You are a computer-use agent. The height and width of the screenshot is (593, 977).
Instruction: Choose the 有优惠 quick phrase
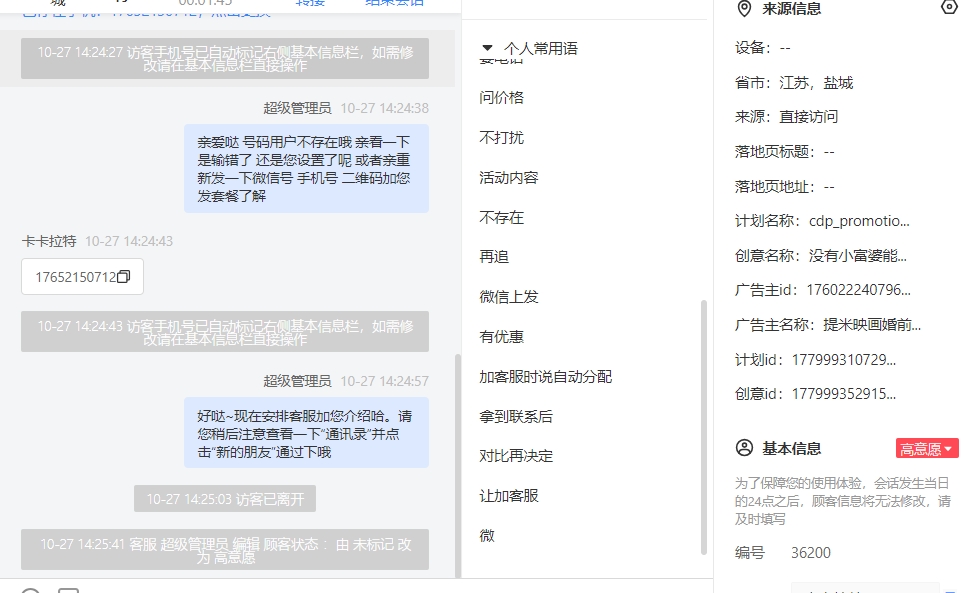click(x=502, y=337)
